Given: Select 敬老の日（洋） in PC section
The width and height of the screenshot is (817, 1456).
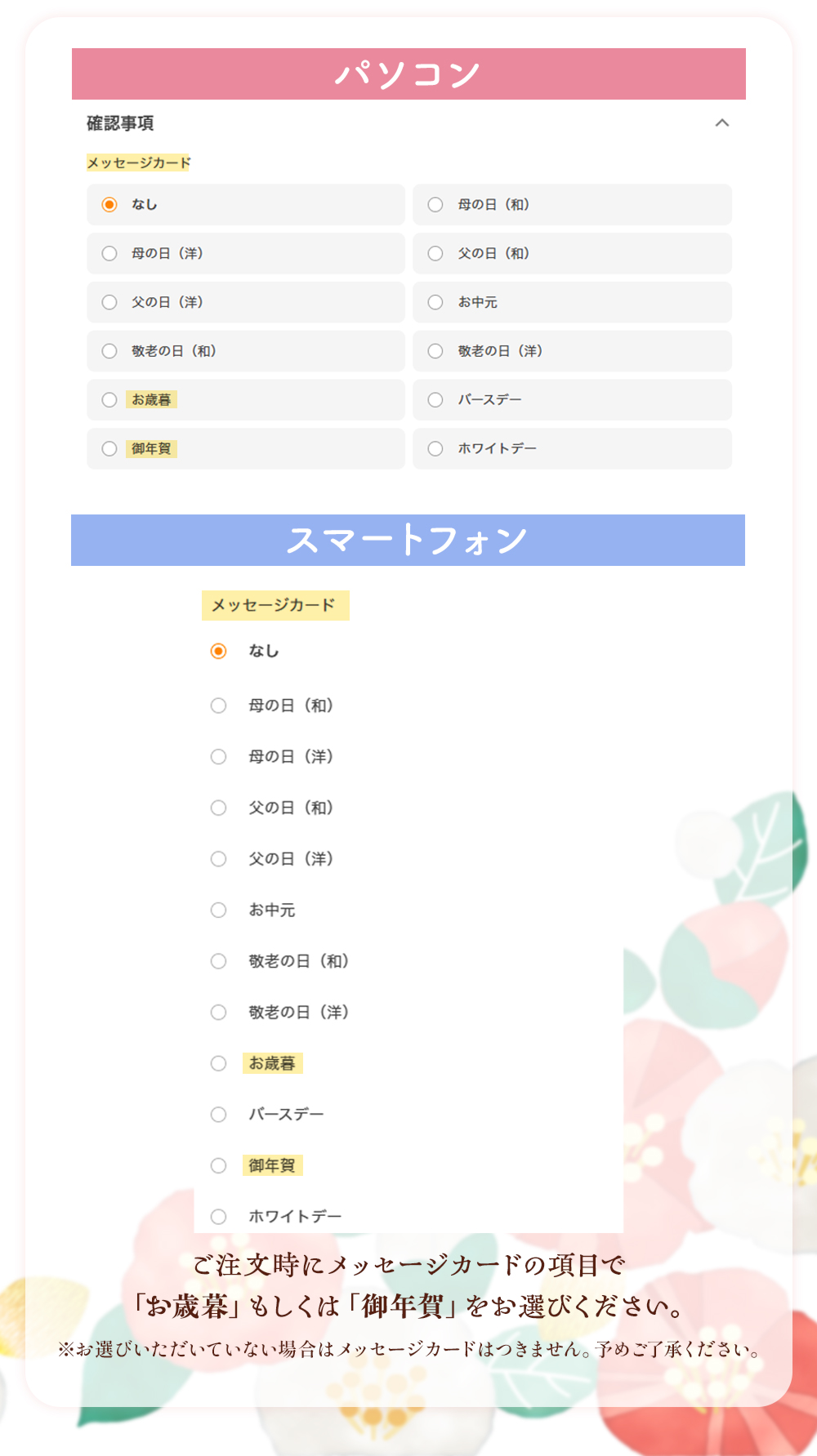Looking at the screenshot, I should pyautogui.click(x=435, y=351).
